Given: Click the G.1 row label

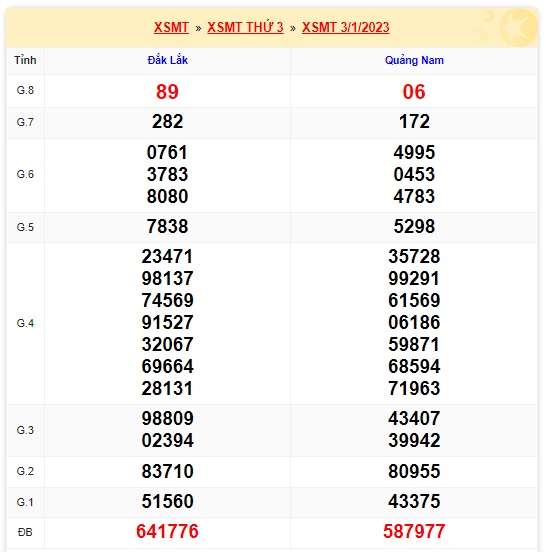Looking at the screenshot, I should [x=25, y=502].
